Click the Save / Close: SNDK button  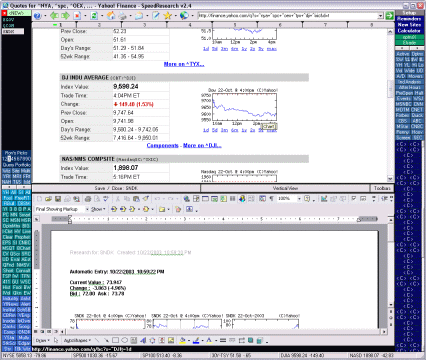[116, 188]
